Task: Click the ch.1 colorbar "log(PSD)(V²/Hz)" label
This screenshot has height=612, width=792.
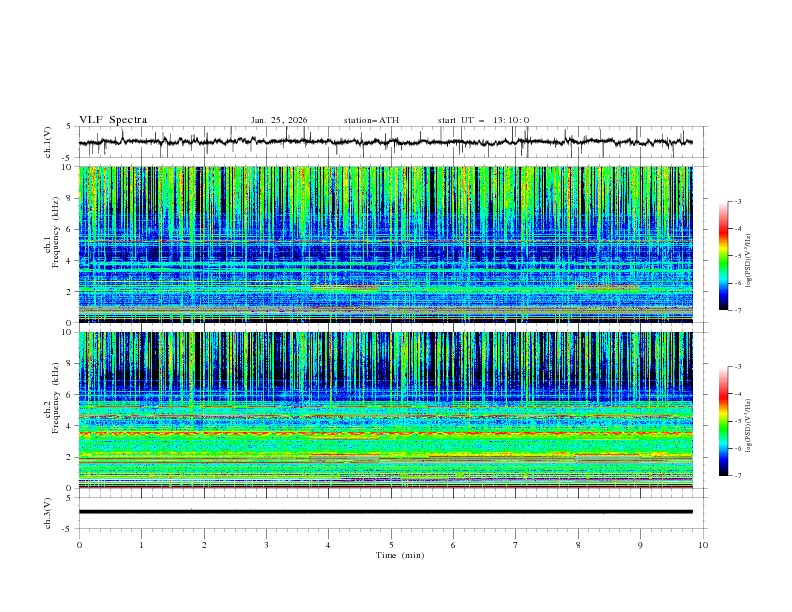Action: point(748,261)
